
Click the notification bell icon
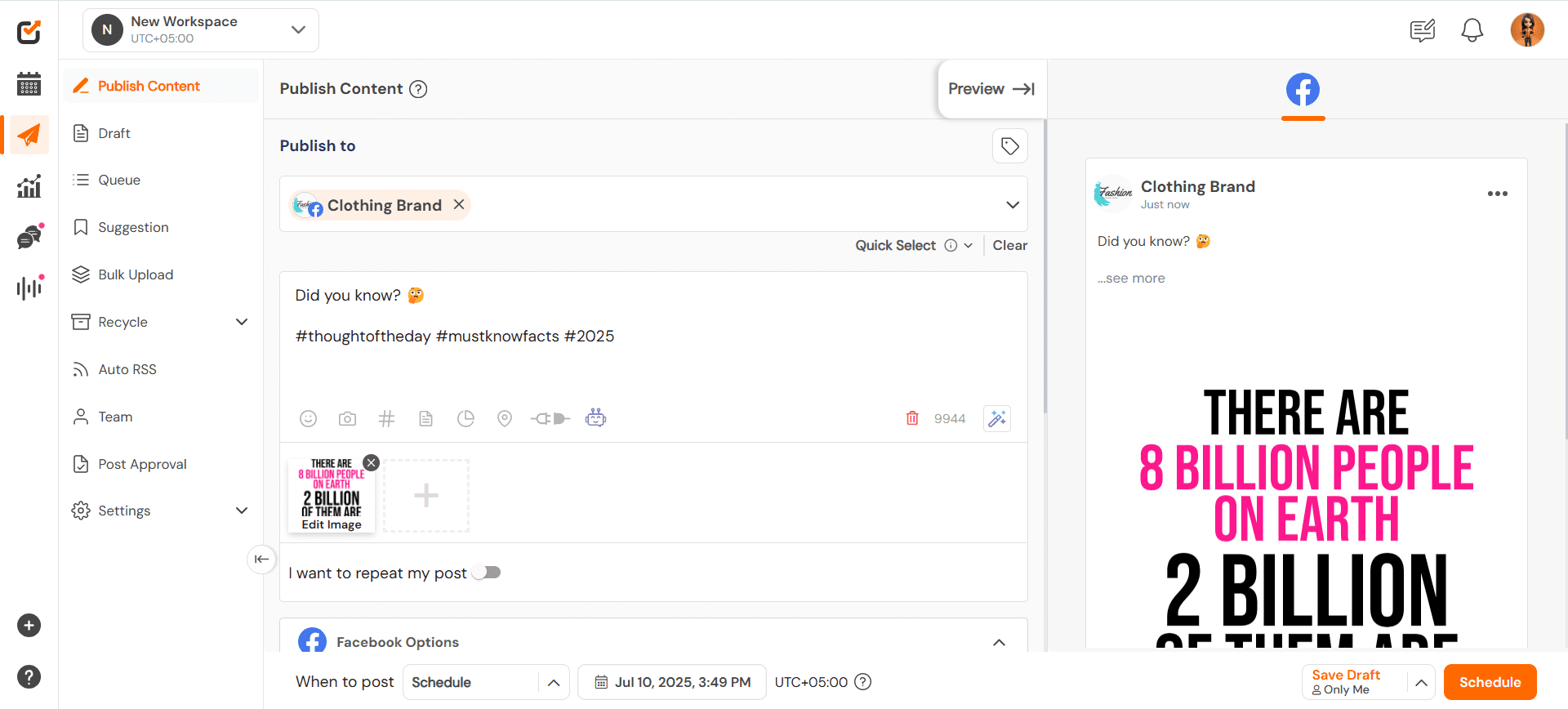(x=1472, y=31)
